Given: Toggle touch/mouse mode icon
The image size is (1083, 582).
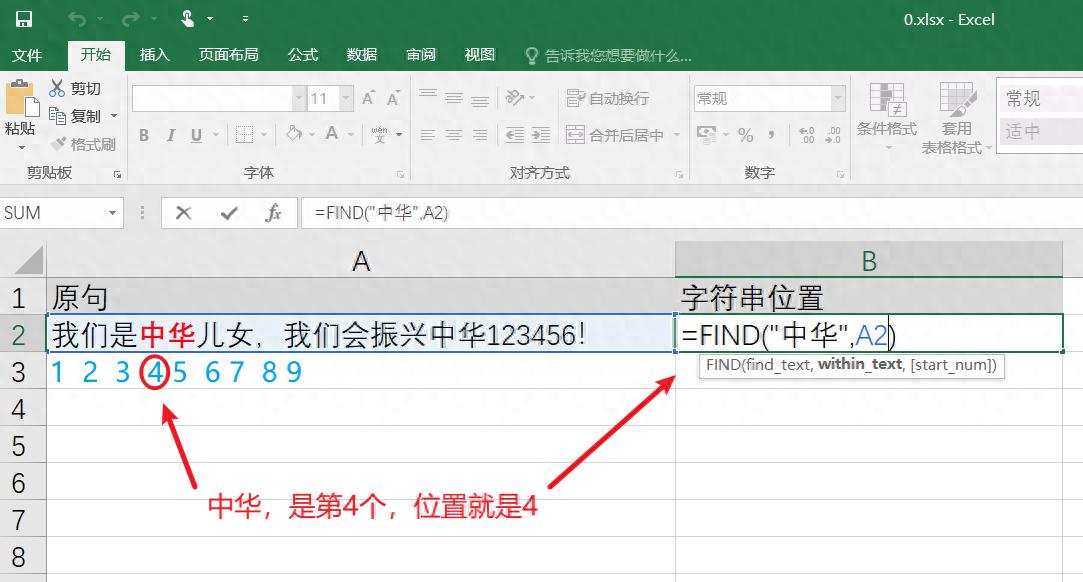Looking at the screenshot, I should [187, 19].
